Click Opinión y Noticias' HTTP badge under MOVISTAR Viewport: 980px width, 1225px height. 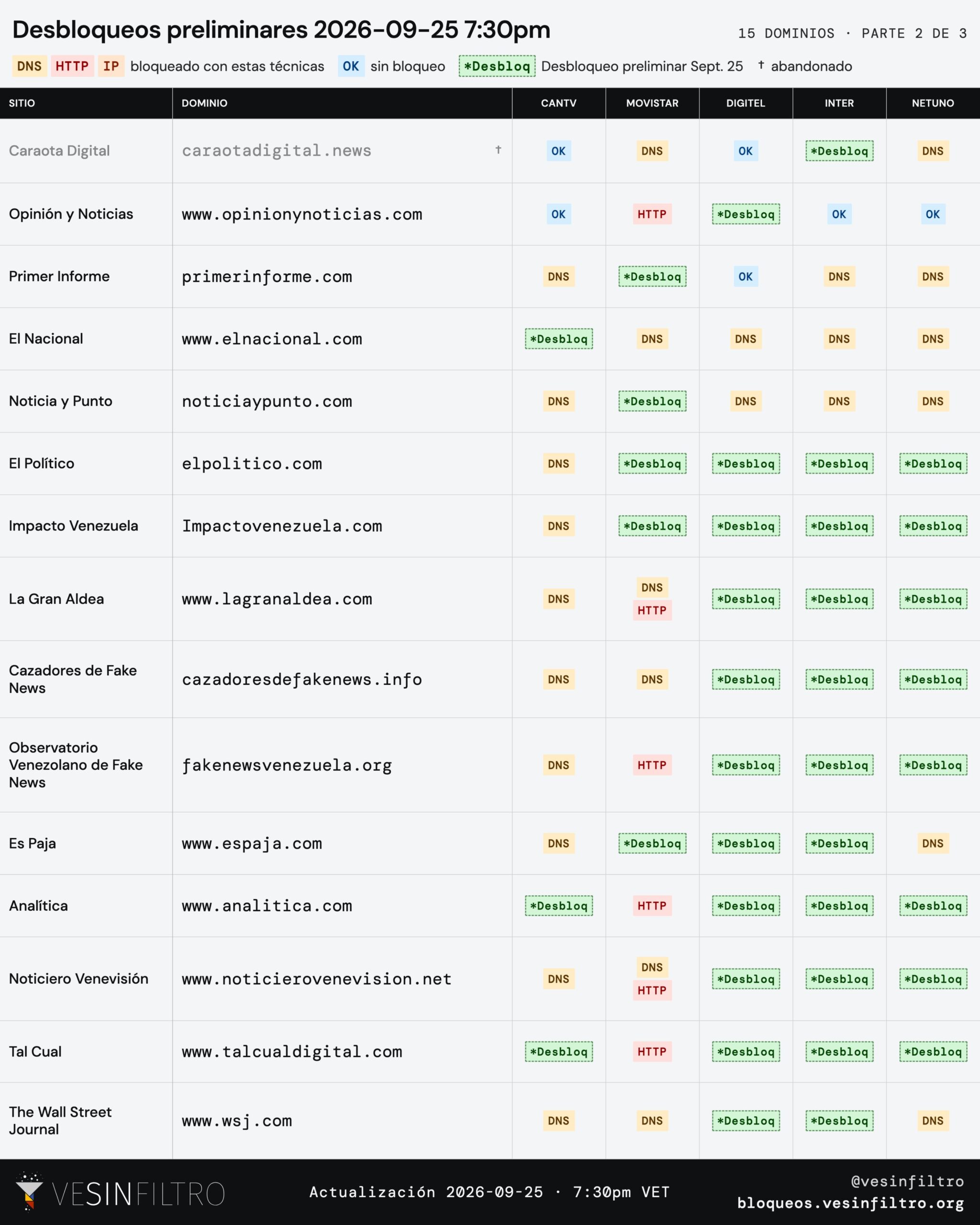pyautogui.click(x=652, y=214)
